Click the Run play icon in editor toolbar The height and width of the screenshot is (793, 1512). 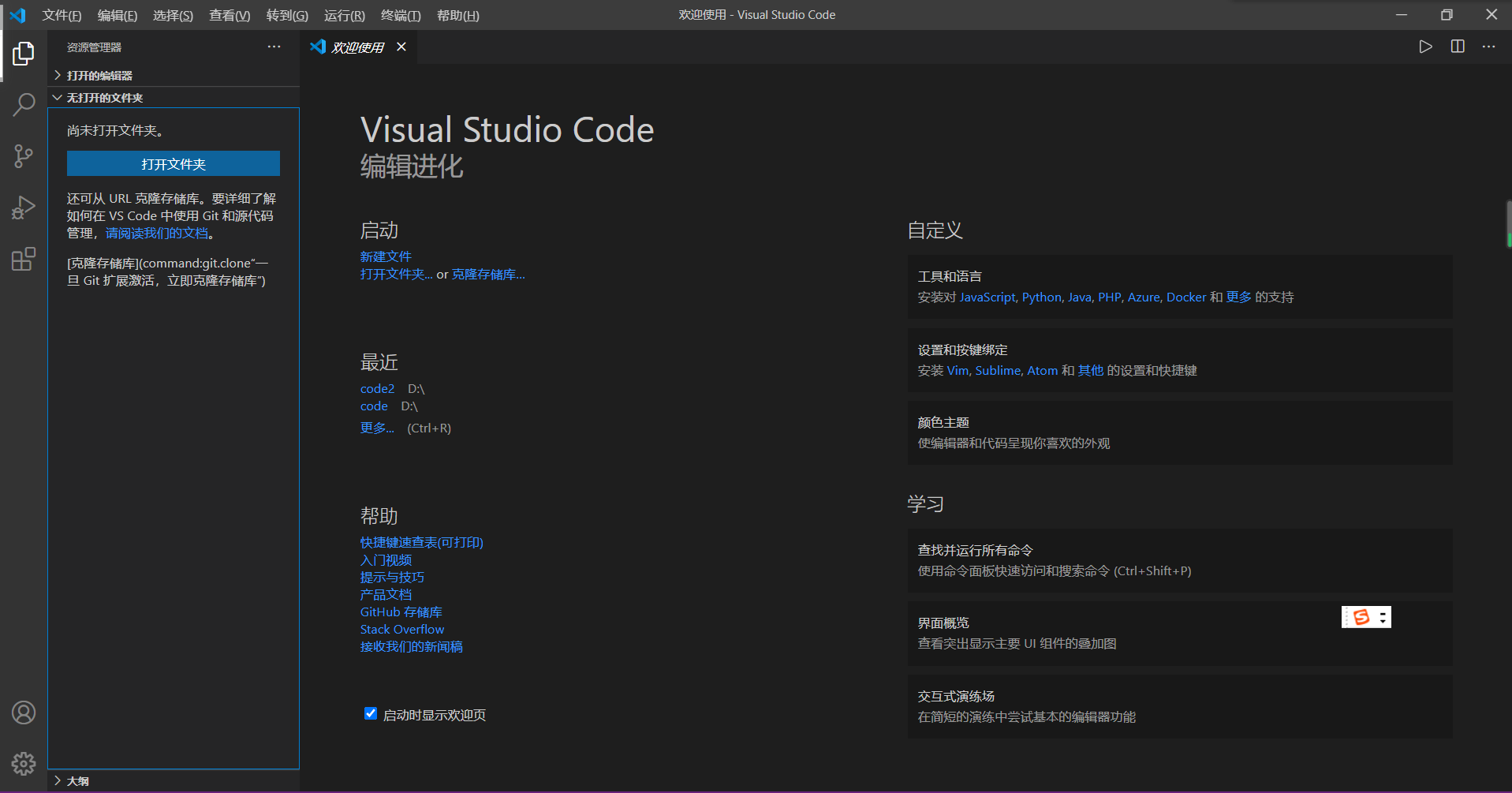(1425, 47)
